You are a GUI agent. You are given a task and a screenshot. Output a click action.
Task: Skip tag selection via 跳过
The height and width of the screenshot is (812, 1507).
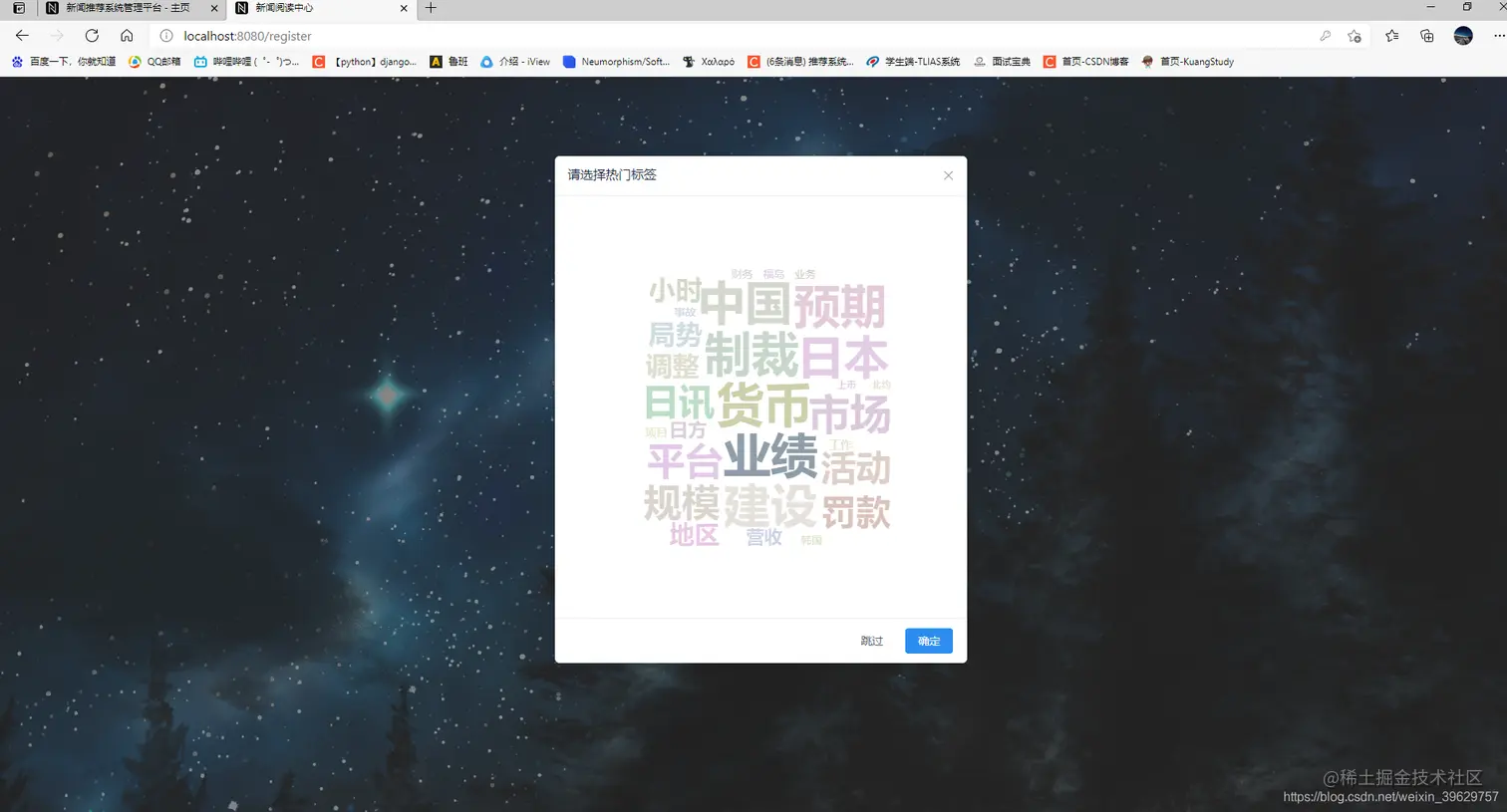point(871,641)
